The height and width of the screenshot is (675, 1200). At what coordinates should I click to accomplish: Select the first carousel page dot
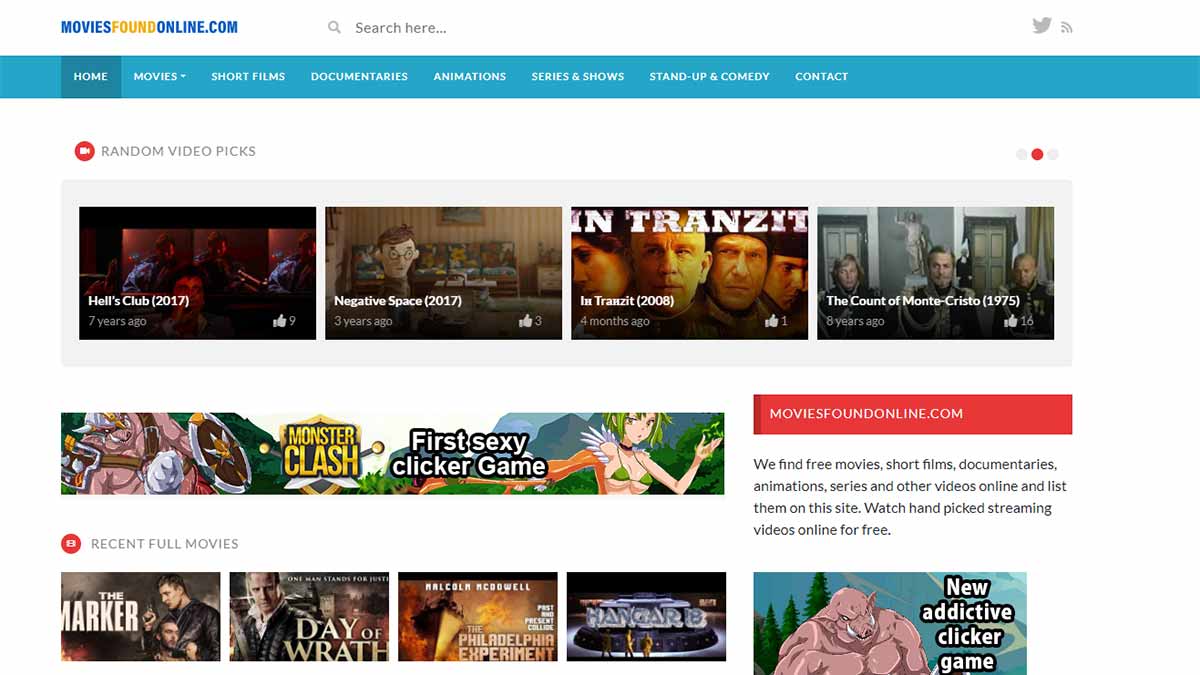[x=1021, y=154]
